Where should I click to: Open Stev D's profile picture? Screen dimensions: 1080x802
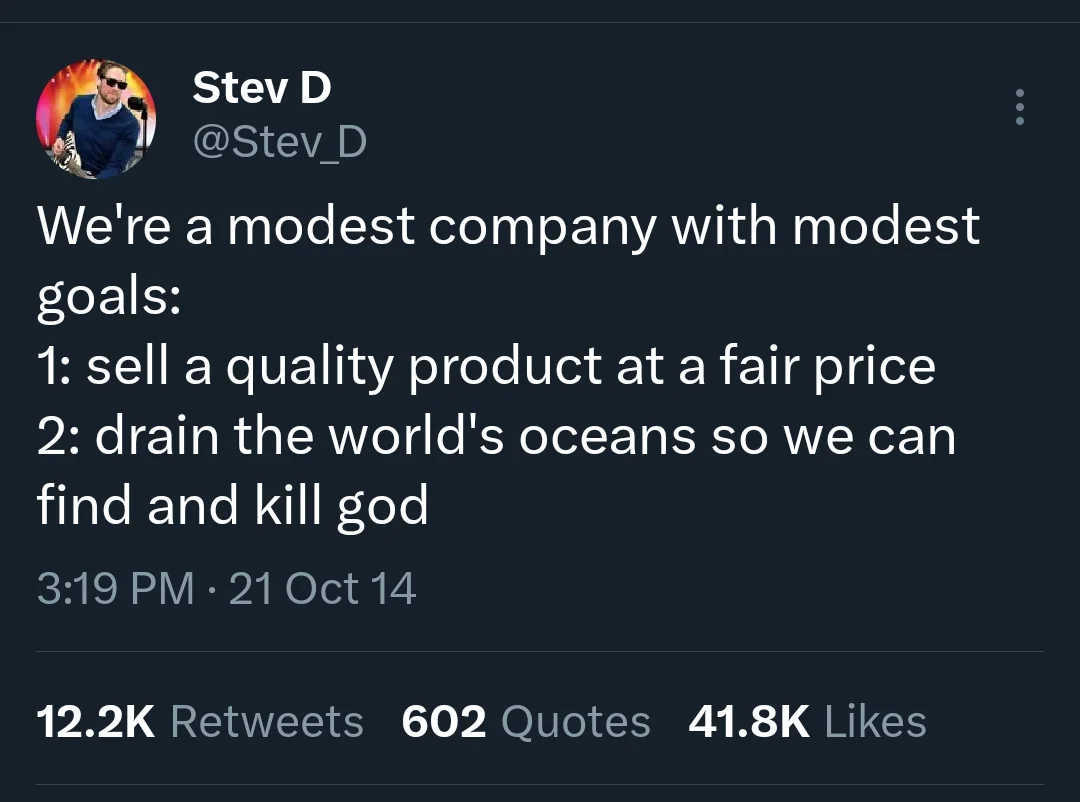click(x=96, y=119)
